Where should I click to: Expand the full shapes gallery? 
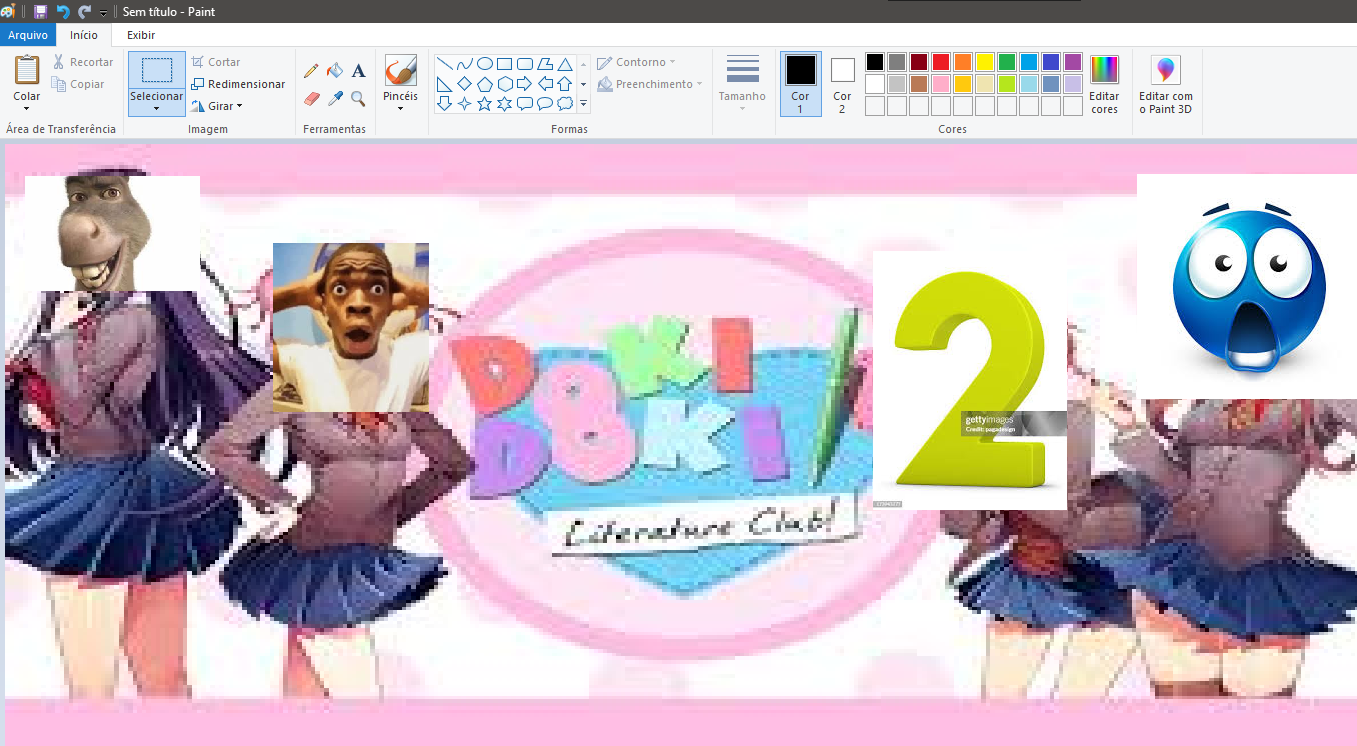click(583, 103)
